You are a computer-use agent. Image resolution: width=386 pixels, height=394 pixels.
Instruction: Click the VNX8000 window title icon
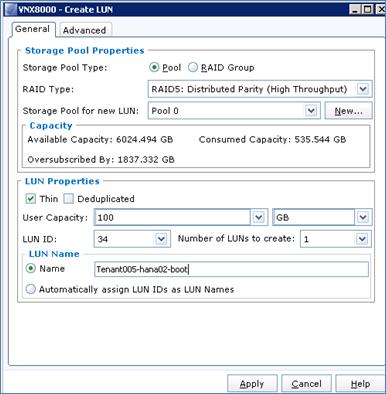click(11, 9)
